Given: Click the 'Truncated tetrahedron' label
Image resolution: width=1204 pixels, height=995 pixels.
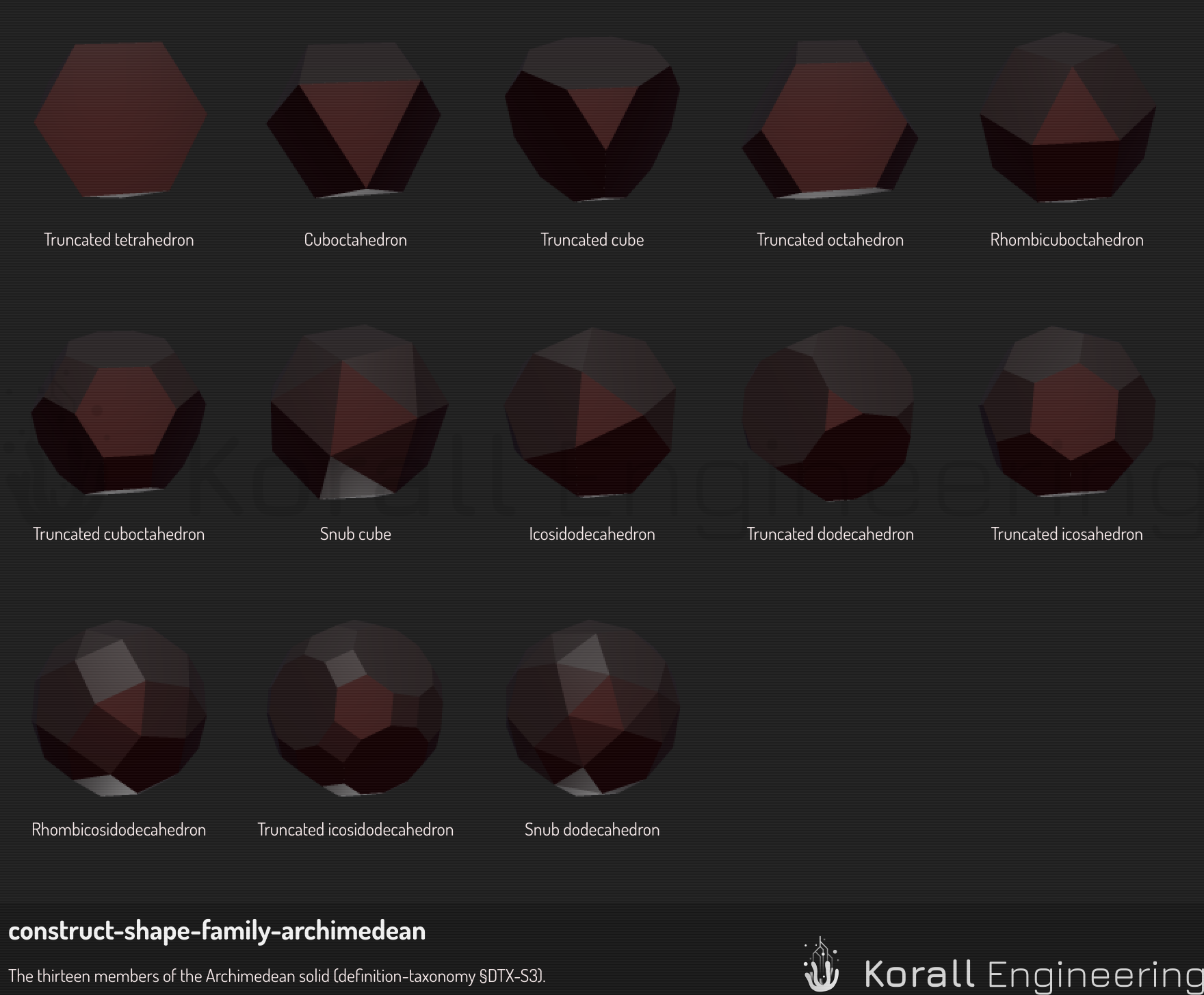Looking at the screenshot, I should 119,240.
